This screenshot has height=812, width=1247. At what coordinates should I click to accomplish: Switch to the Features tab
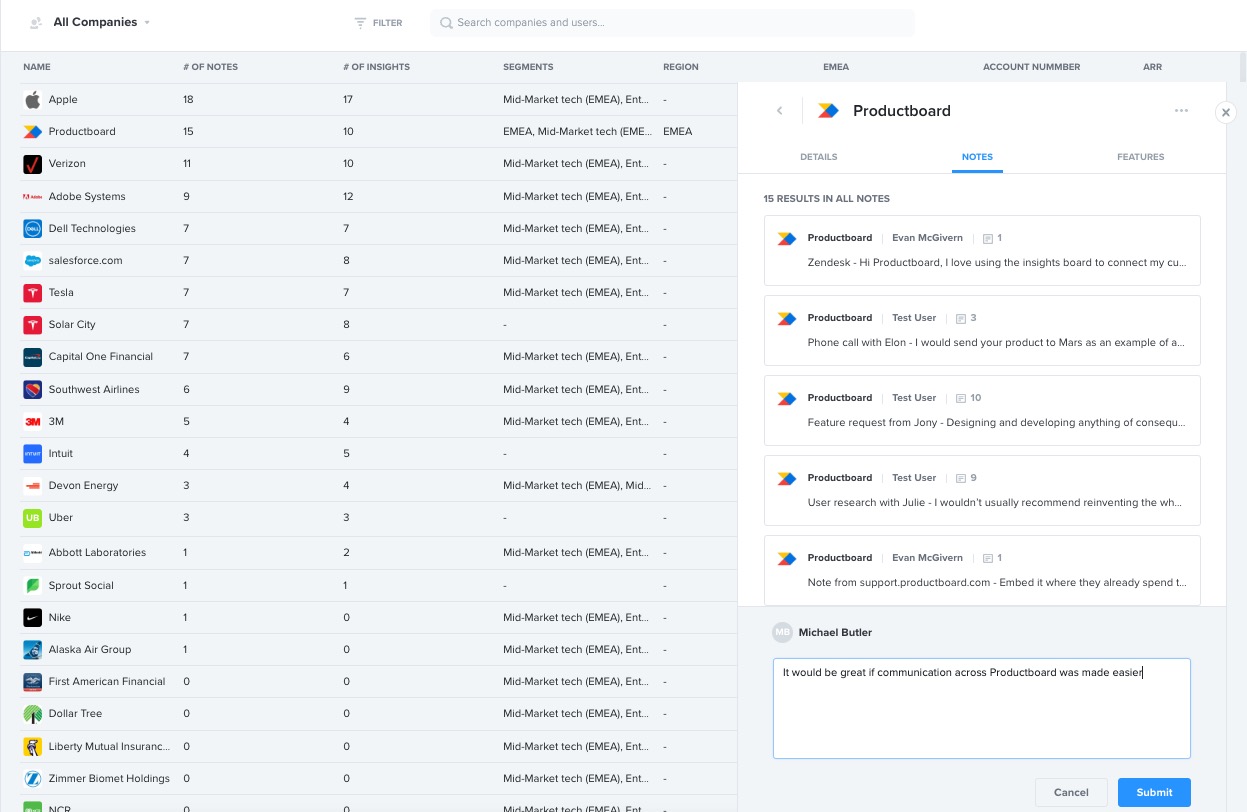click(x=1140, y=157)
